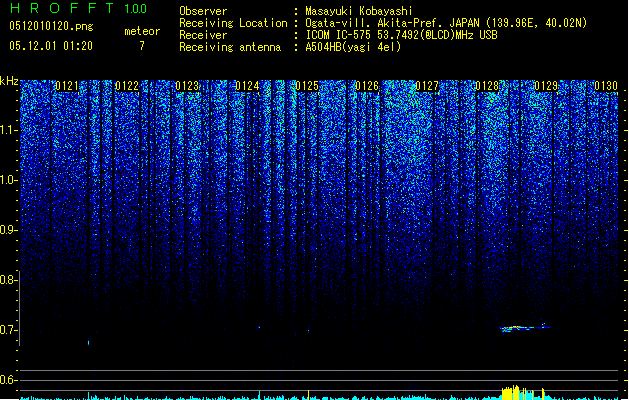This screenshot has width=629, height=400.
Task: Click the HROFFT program title text
Action: pyautogui.click(x=62, y=8)
